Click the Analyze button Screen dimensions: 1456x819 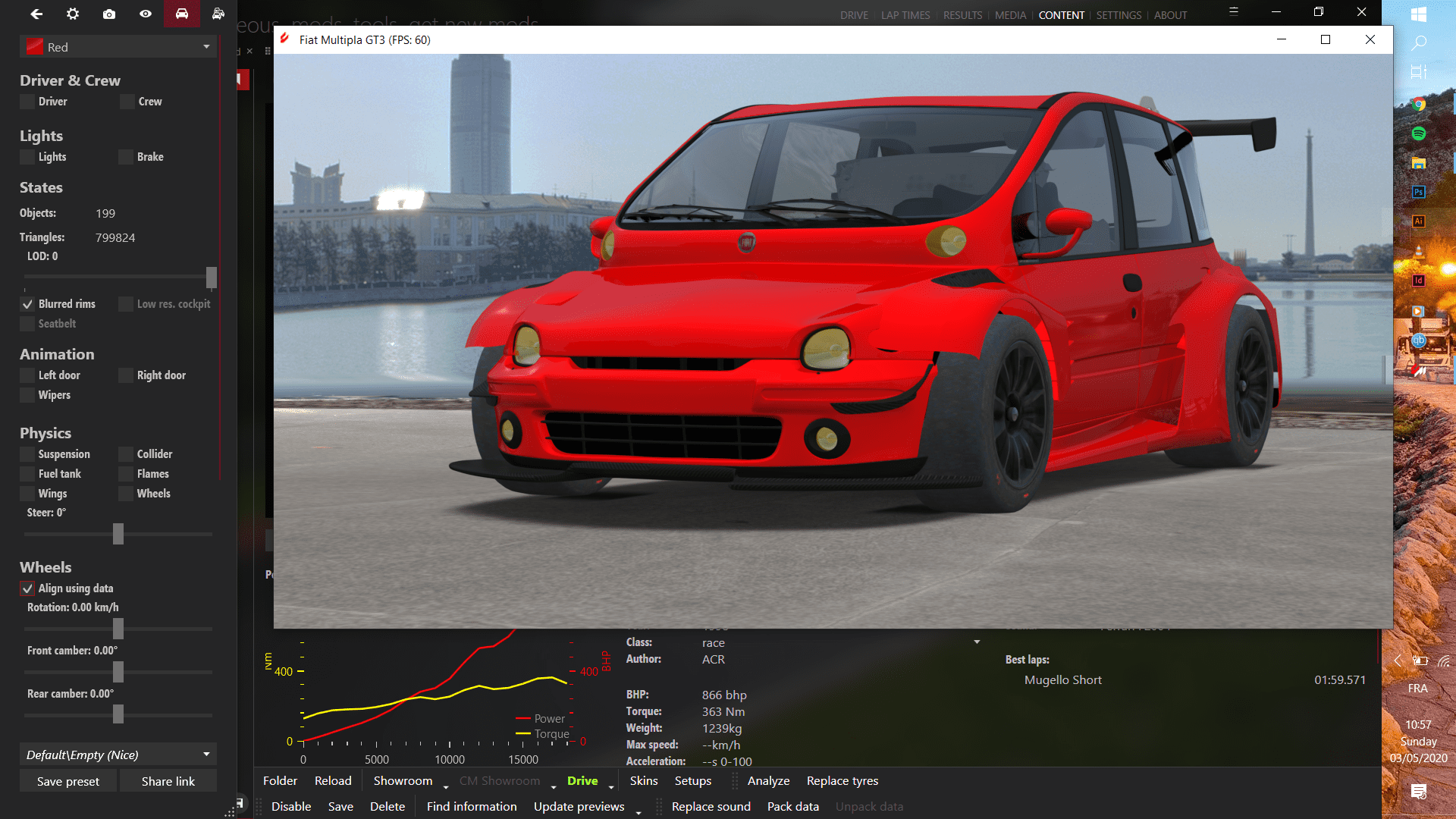[768, 781]
